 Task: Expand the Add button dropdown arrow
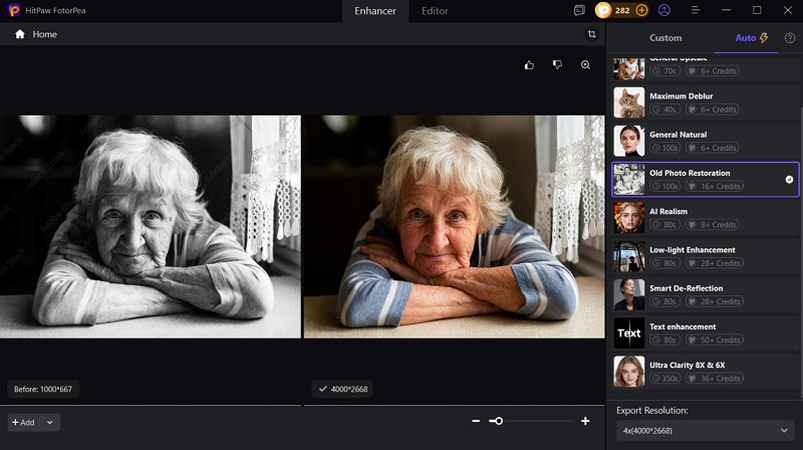point(50,422)
